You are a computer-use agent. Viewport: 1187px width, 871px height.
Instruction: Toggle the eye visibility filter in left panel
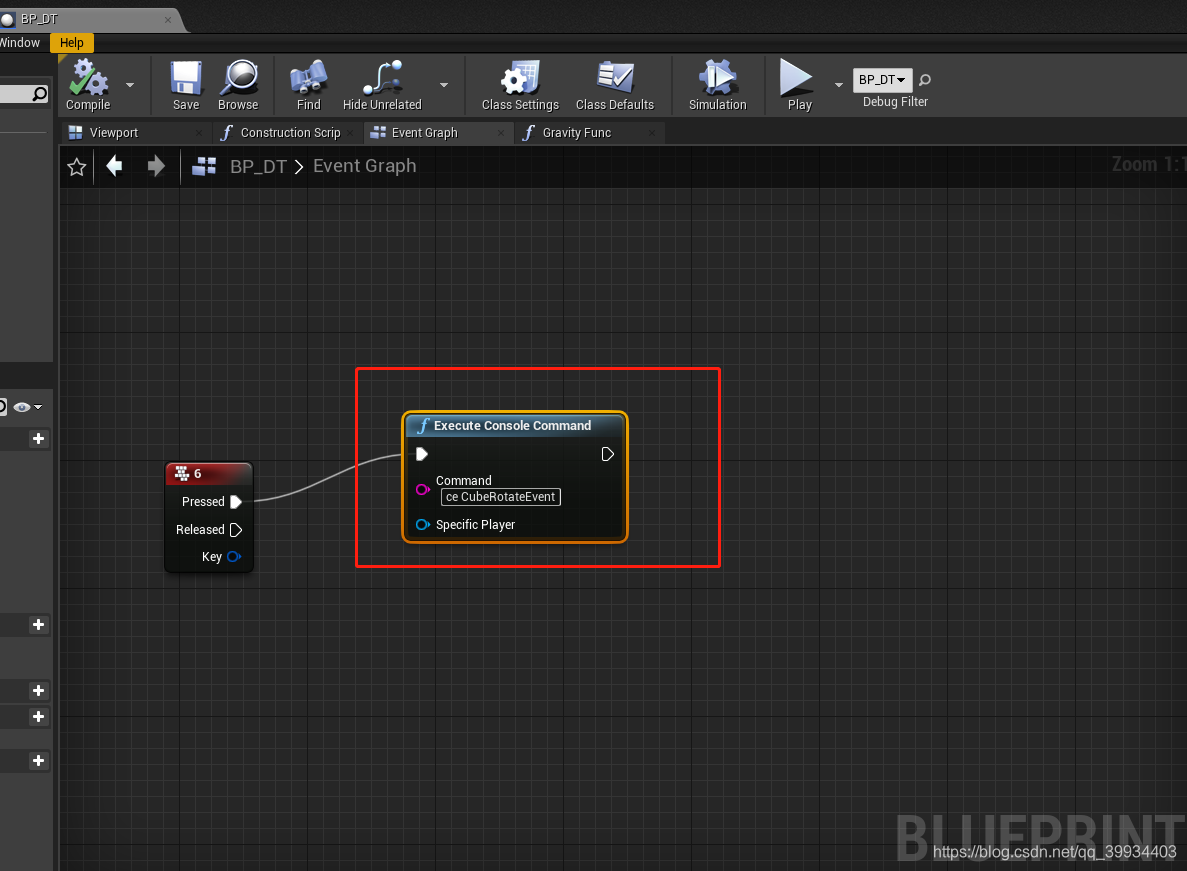tap(24, 407)
